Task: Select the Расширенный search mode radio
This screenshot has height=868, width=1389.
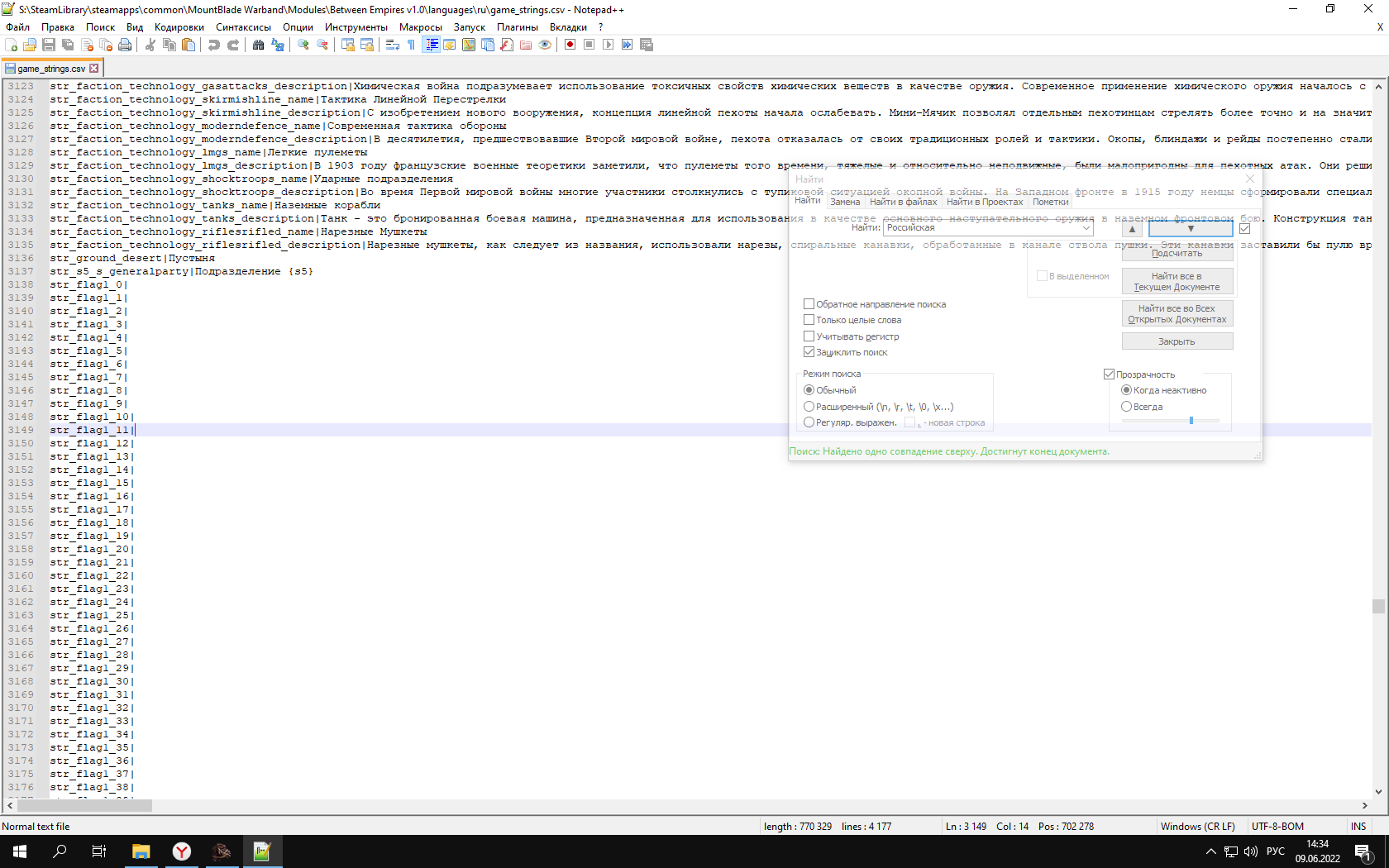Action: tap(809, 407)
